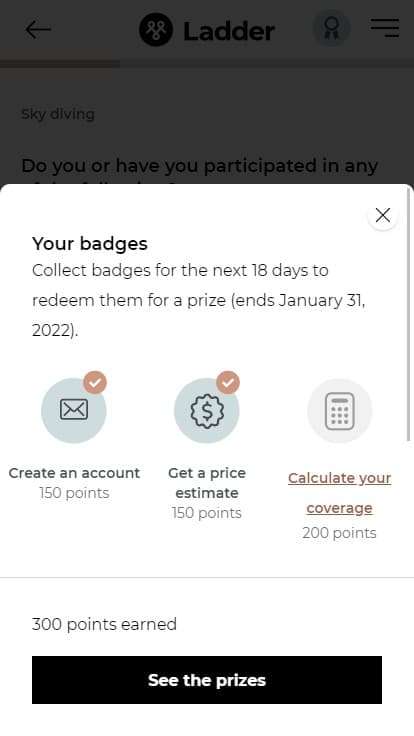The width and height of the screenshot is (414, 736).
Task: Open the Calculate your coverage link
Action: [x=339, y=493]
